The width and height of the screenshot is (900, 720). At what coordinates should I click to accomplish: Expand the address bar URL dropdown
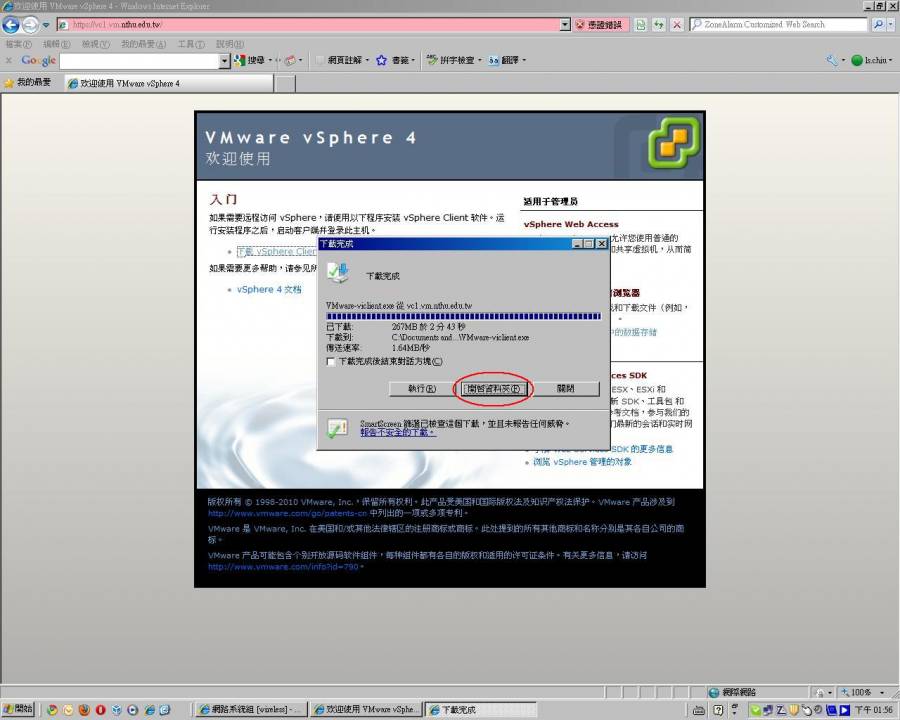[565, 25]
